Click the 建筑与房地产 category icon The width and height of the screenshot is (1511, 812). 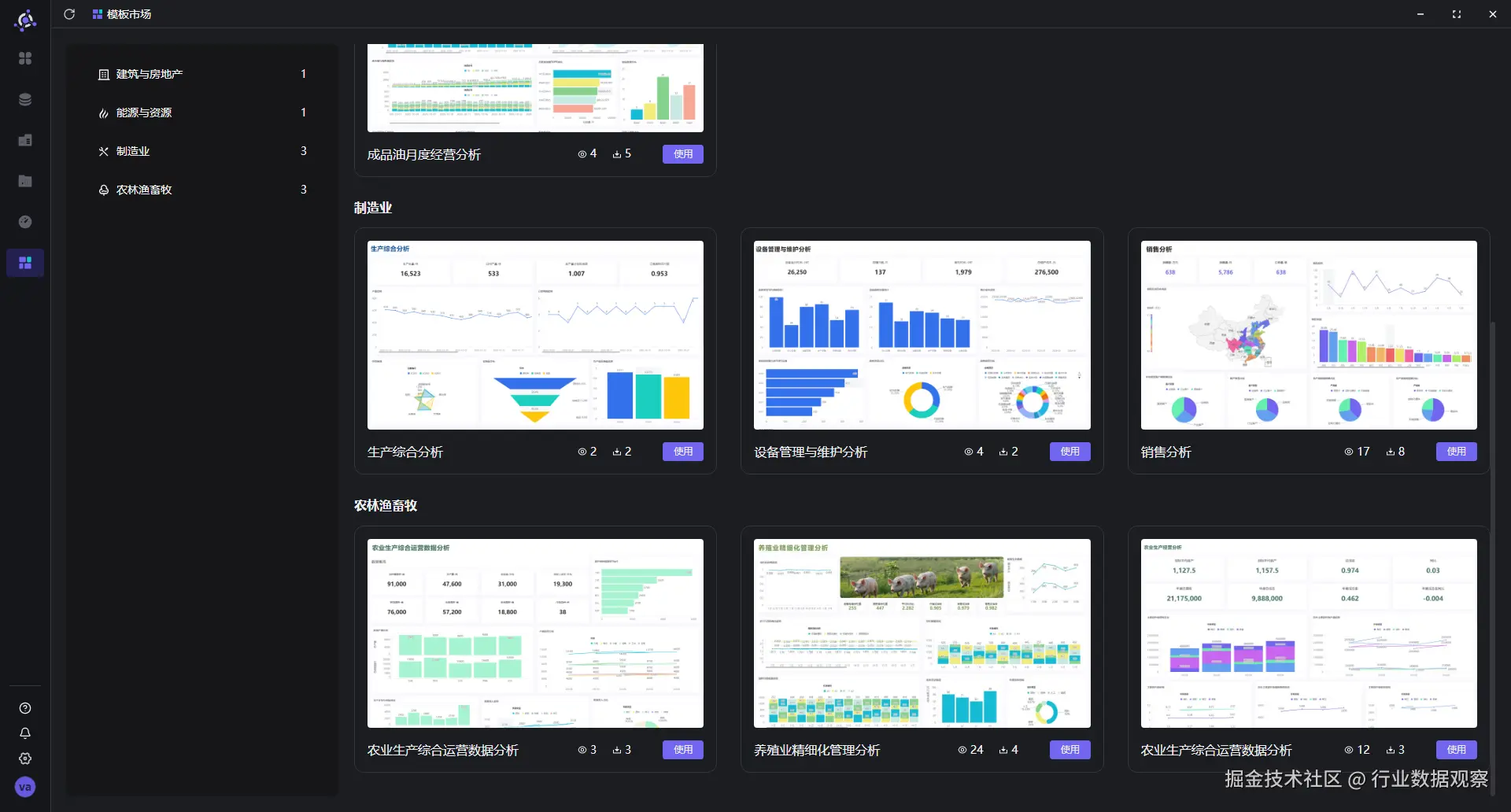104,75
